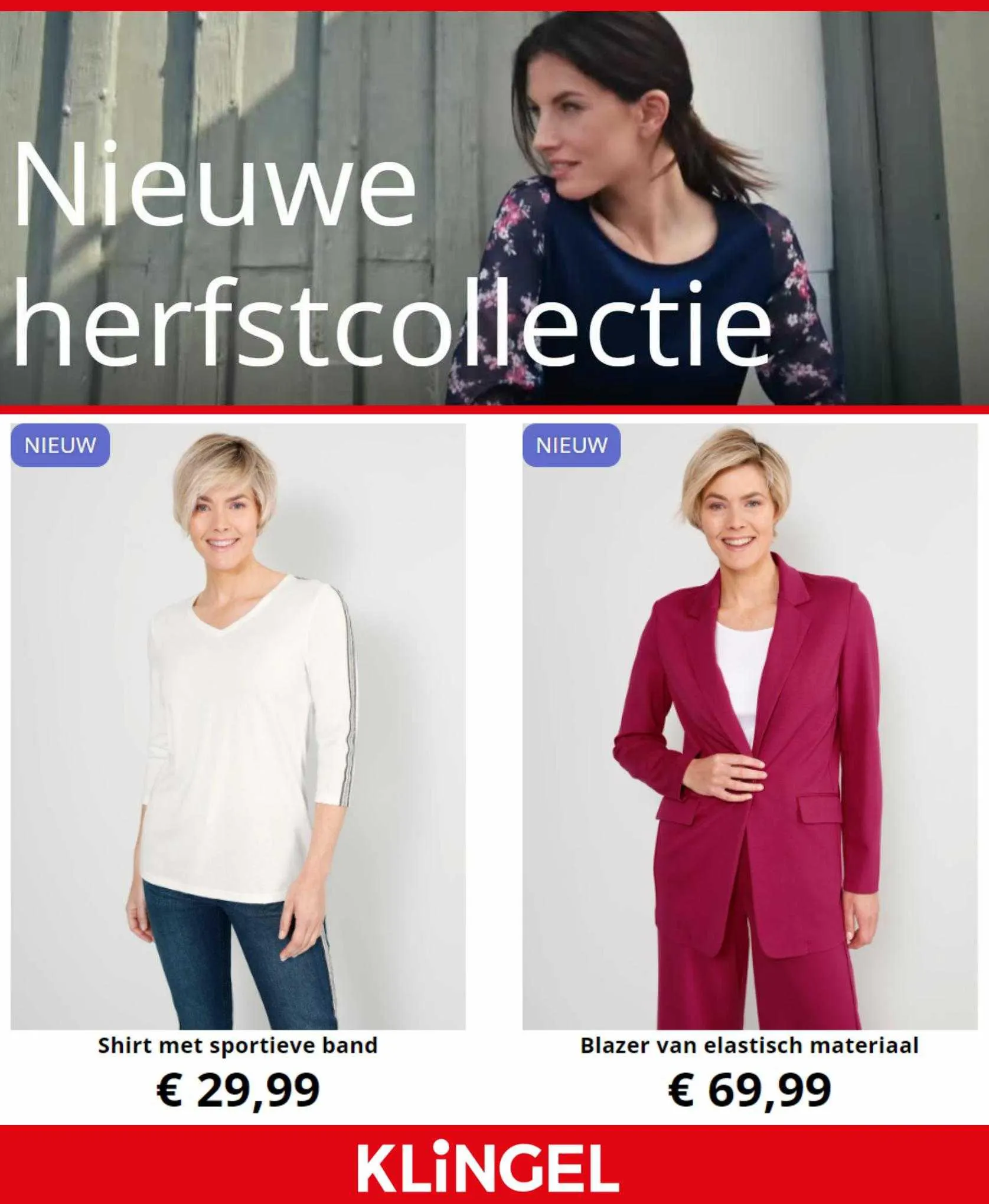Open the KLiNGEL logo in the footer
989x1204 pixels.
(488, 1168)
